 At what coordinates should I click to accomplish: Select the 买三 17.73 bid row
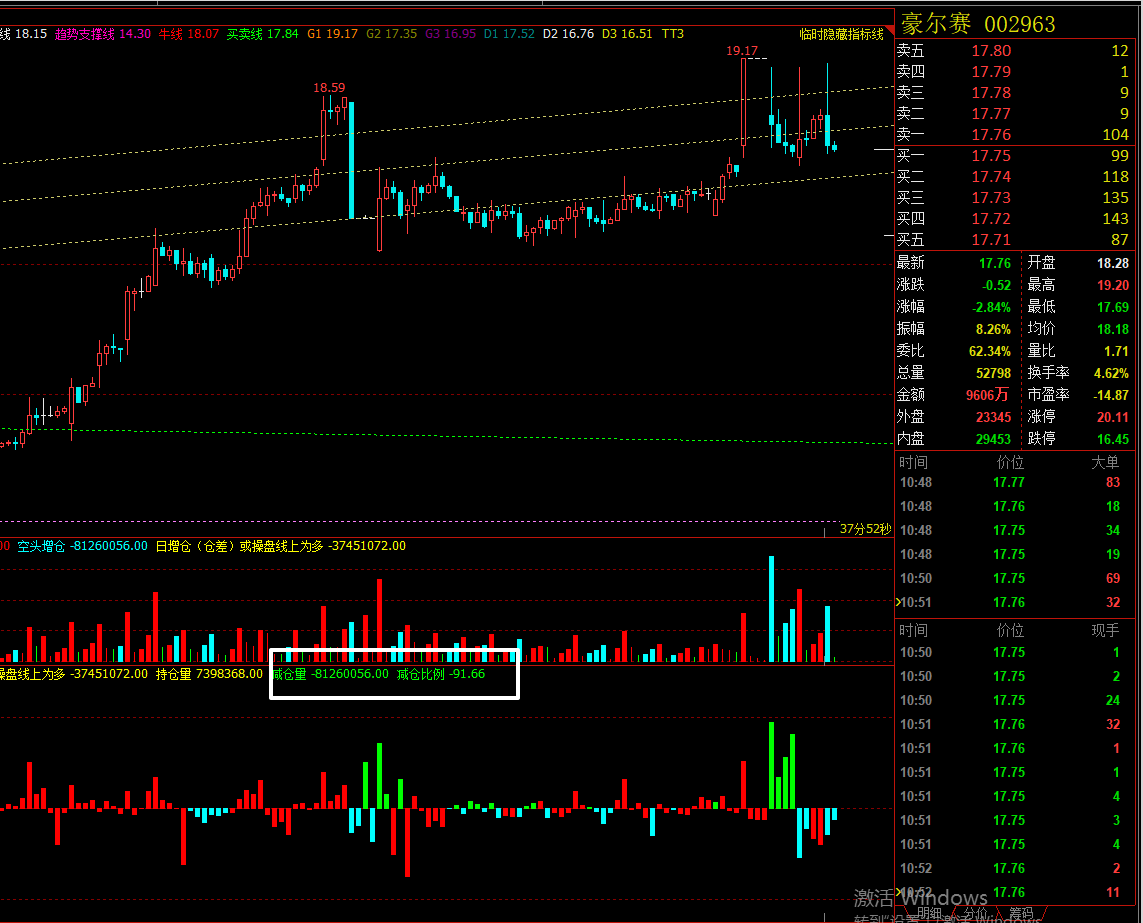[1013, 198]
